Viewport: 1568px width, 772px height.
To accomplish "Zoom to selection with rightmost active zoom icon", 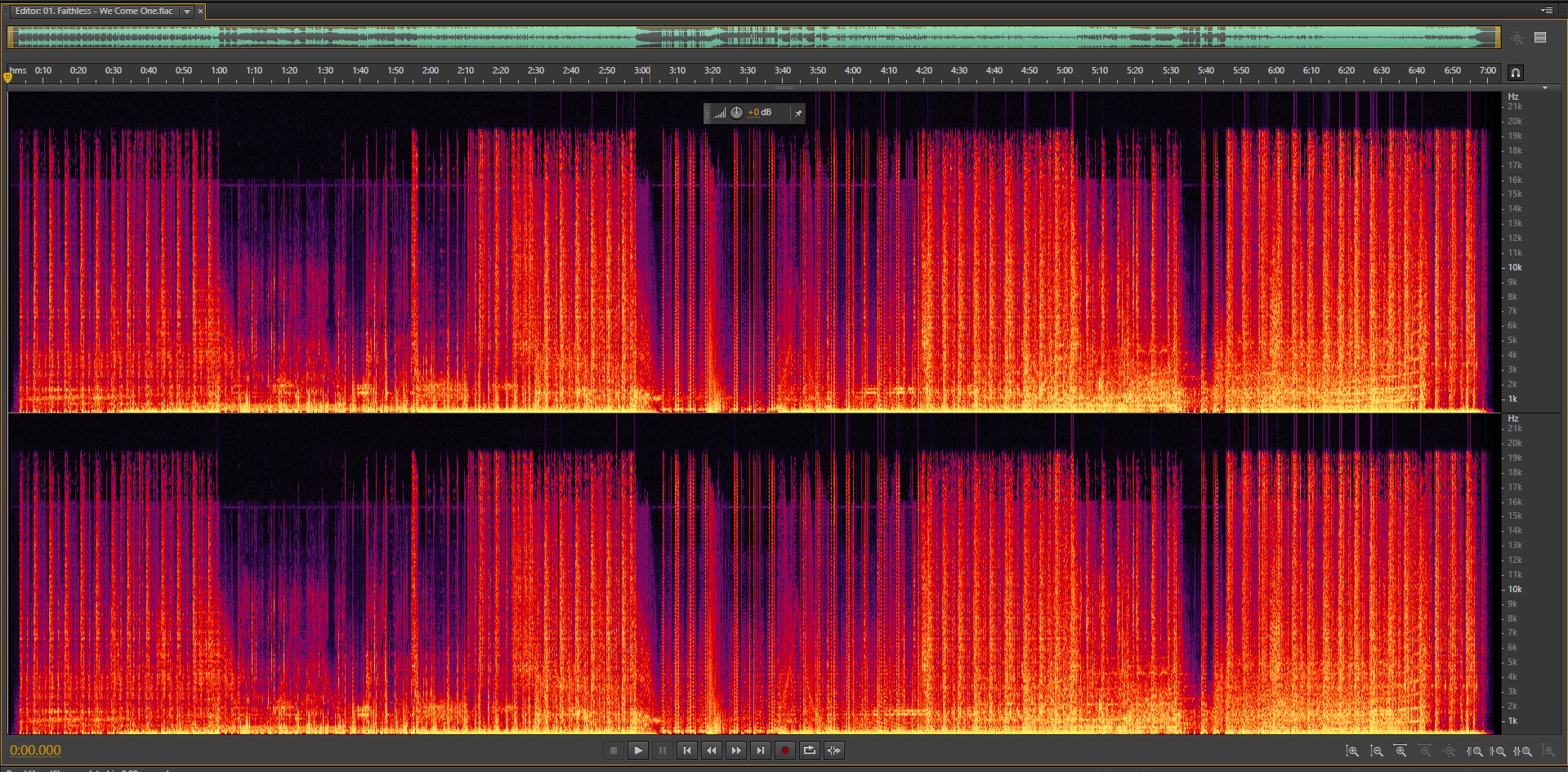I will pos(1523,751).
